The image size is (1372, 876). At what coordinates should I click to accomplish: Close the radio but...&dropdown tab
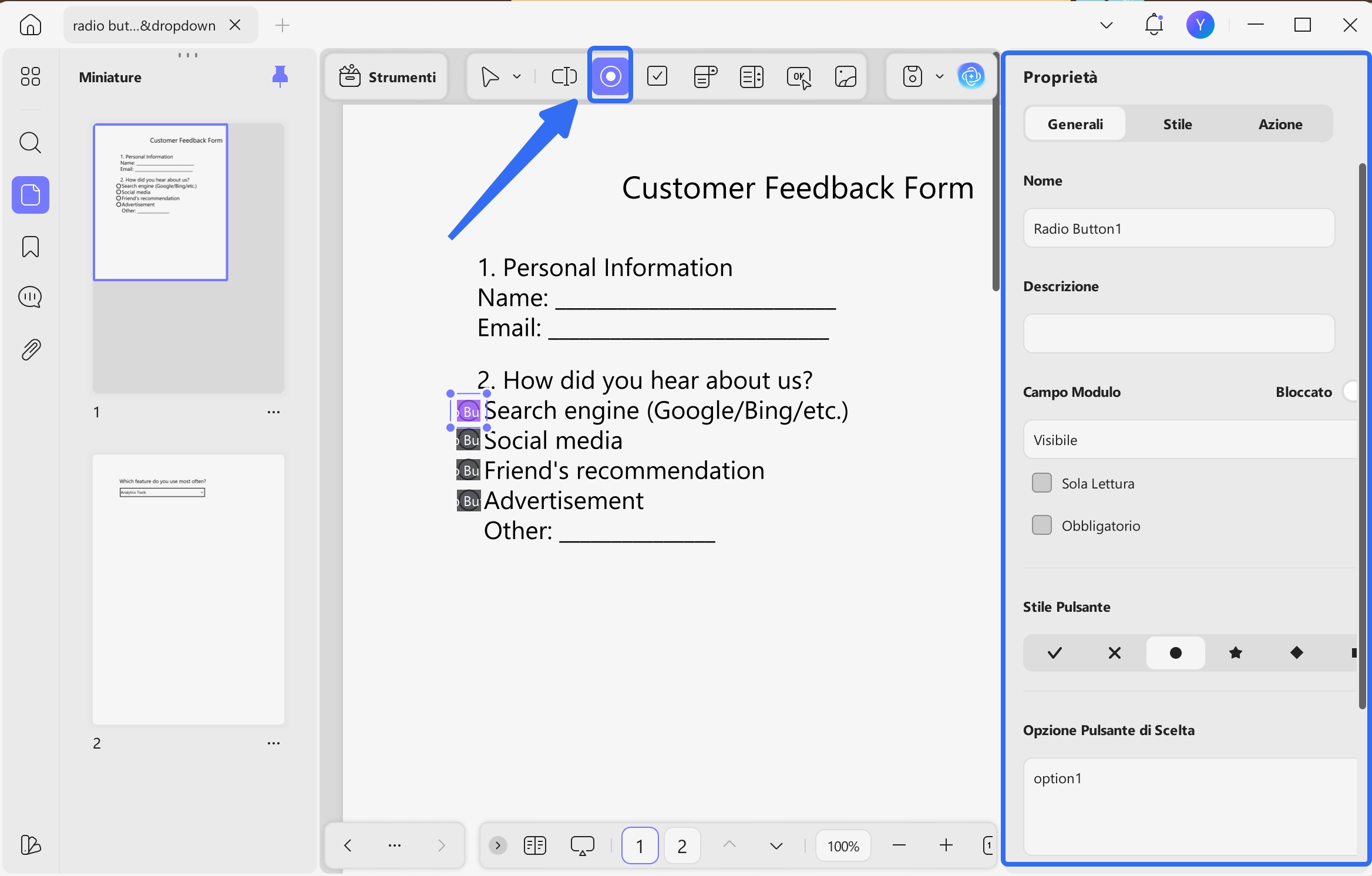235,25
